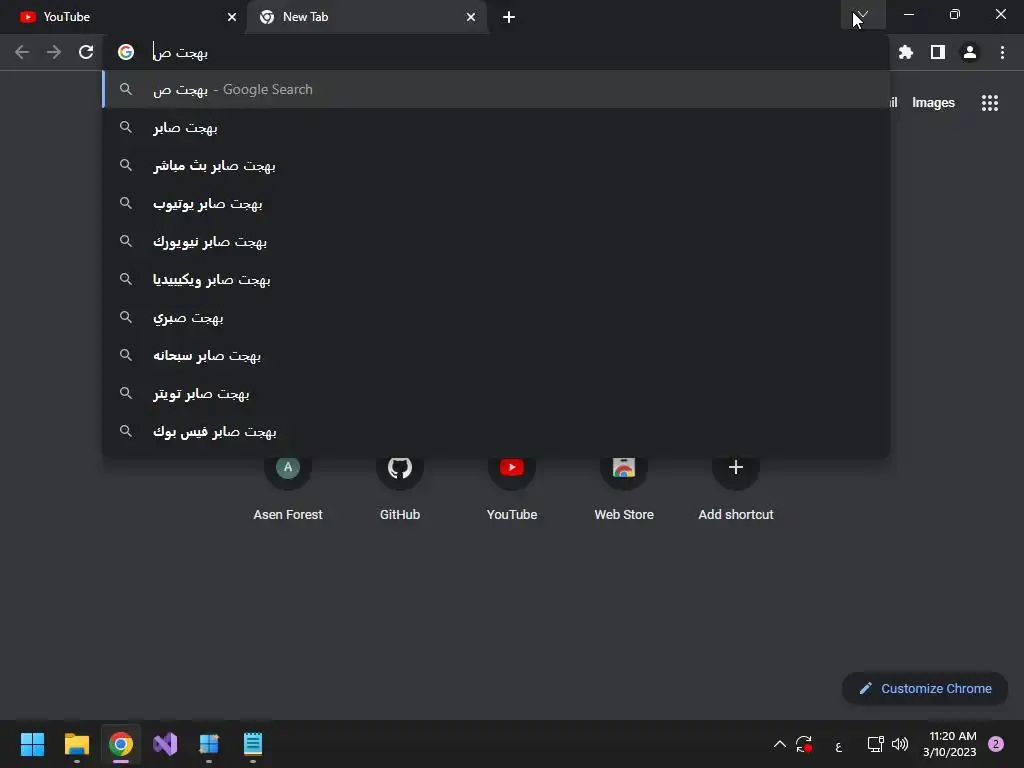Show hidden system tray icons
1024x768 pixels.
pyautogui.click(x=779, y=744)
